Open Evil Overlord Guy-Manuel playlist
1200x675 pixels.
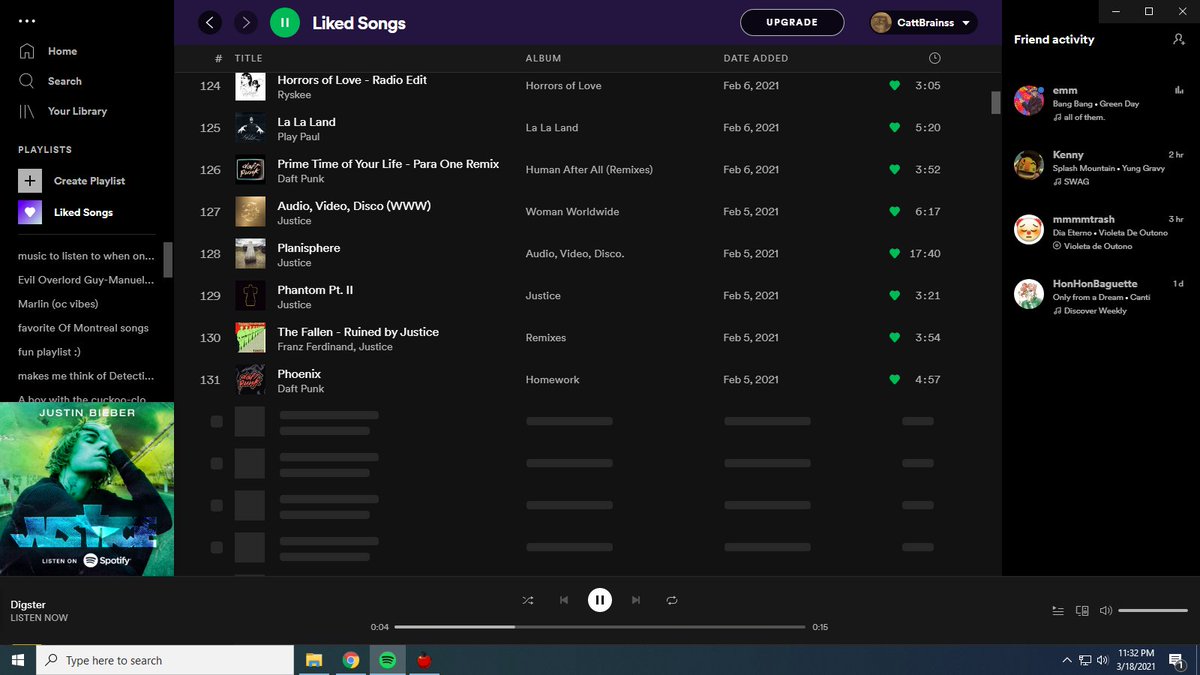point(86,280)
